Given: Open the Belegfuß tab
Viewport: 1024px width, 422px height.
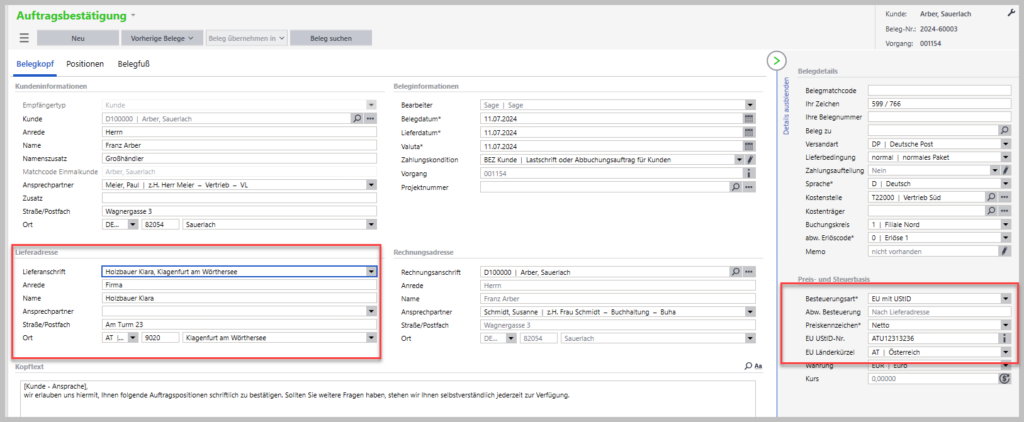Looking at the screenshot, I should [136, 64].
